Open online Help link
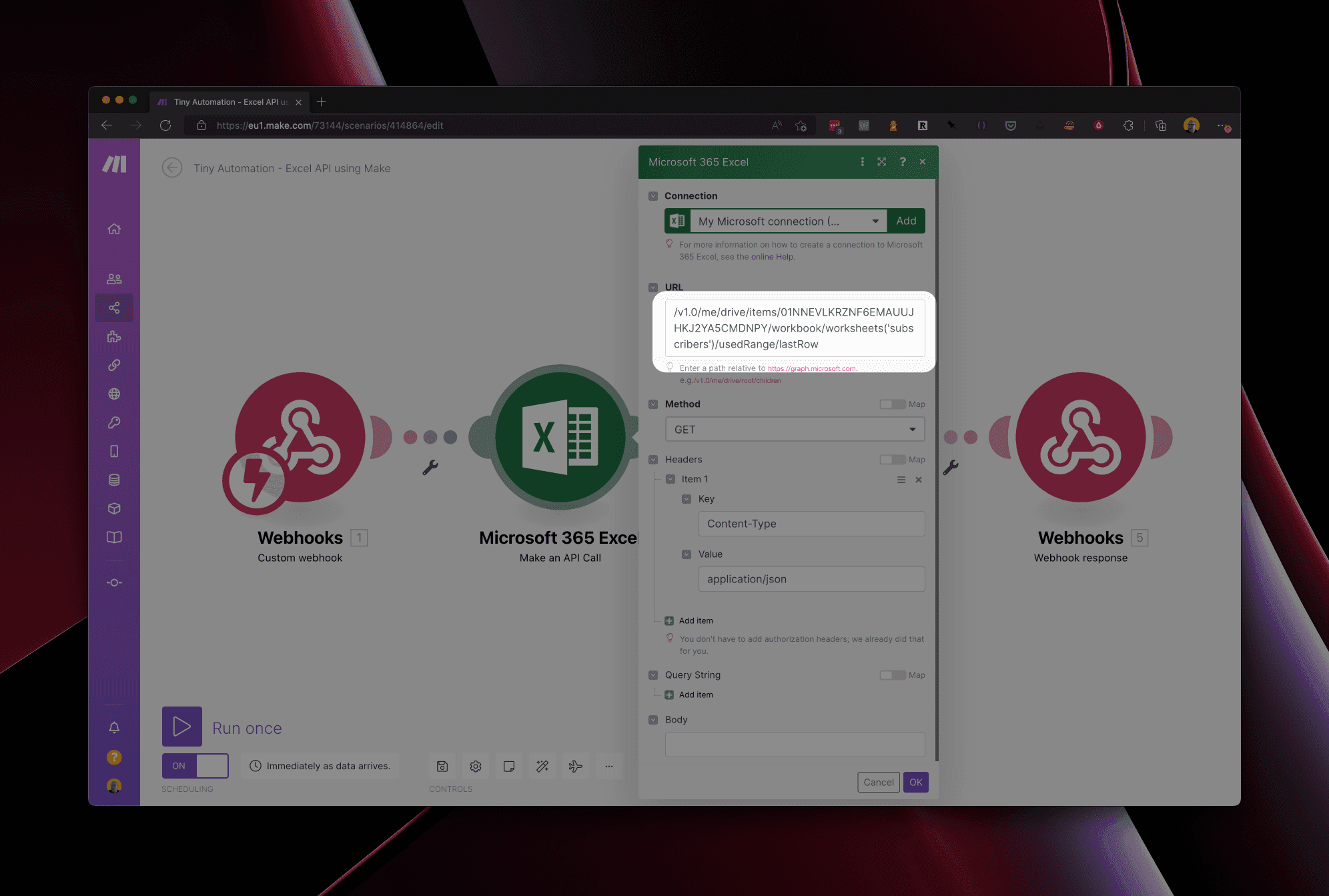The width and height of the screenshot is (1329, 896). click(772, 257)
